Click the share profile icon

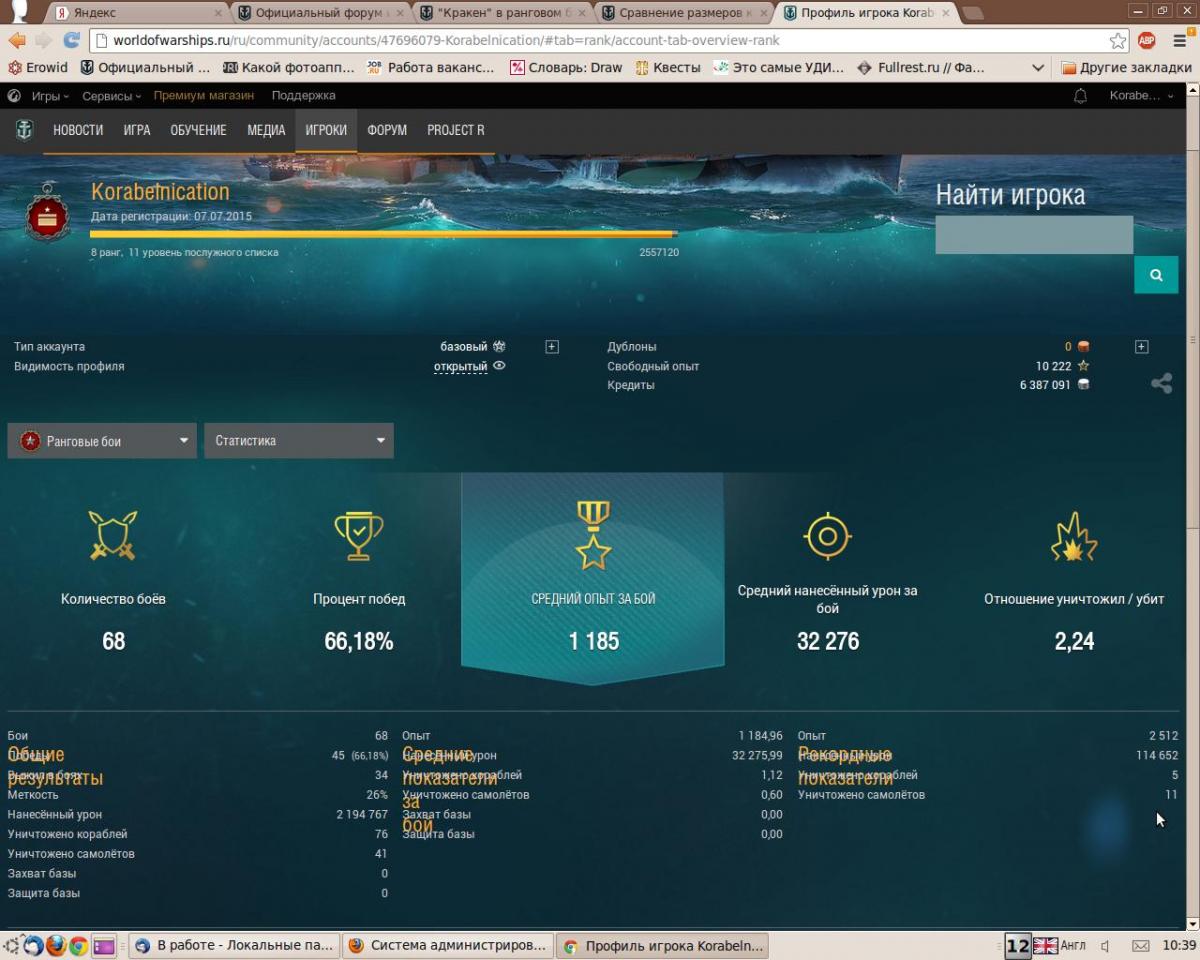pos(1161,383)
